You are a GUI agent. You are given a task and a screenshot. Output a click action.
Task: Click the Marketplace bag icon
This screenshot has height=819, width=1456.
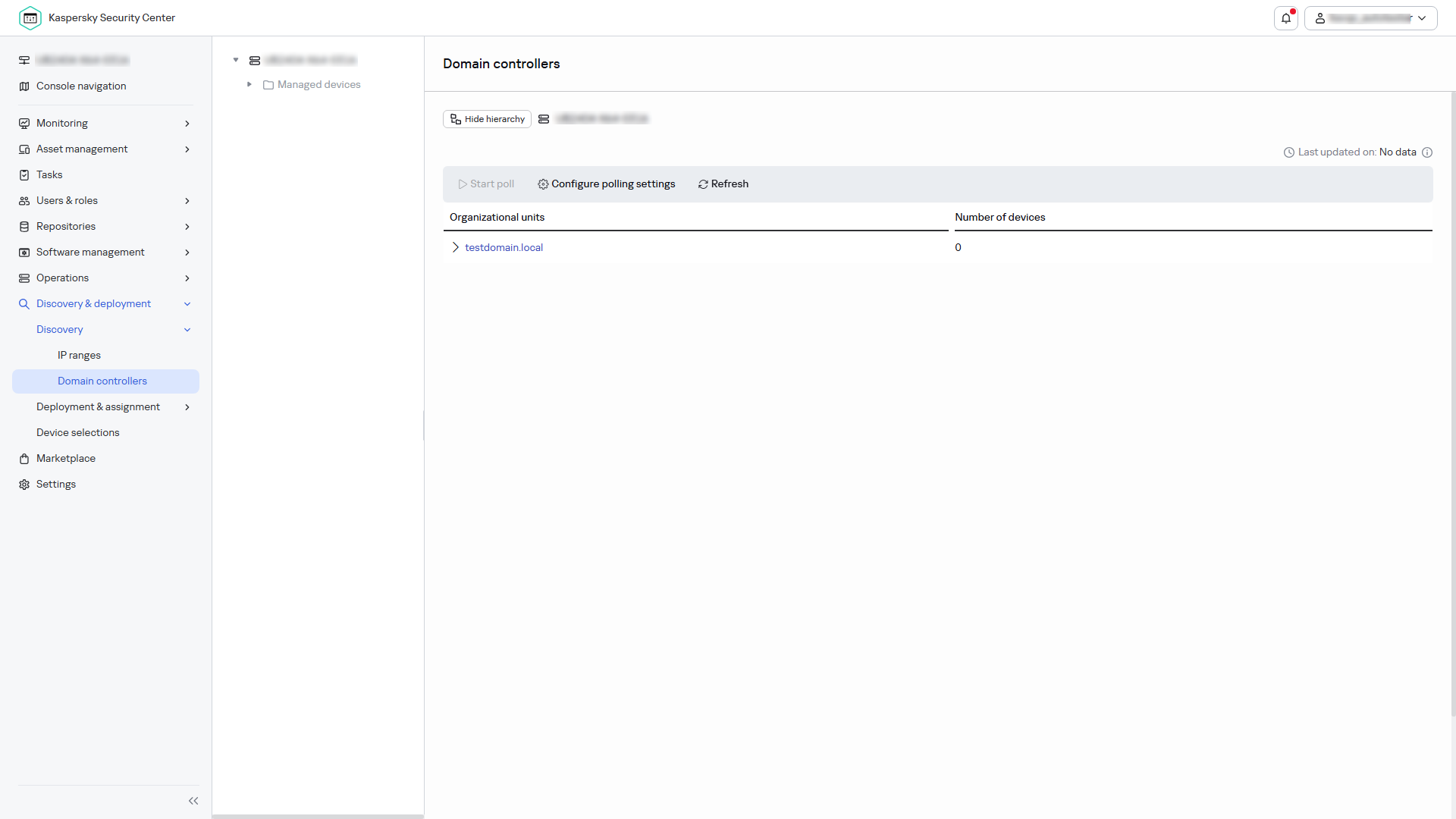[24, 459]
